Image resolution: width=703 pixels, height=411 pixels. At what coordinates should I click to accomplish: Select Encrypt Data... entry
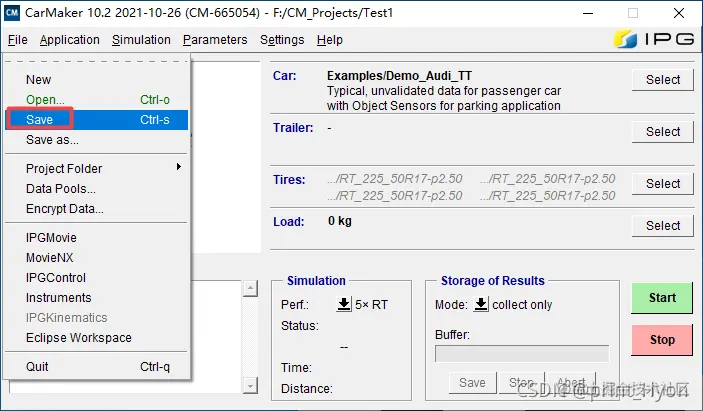96,209
